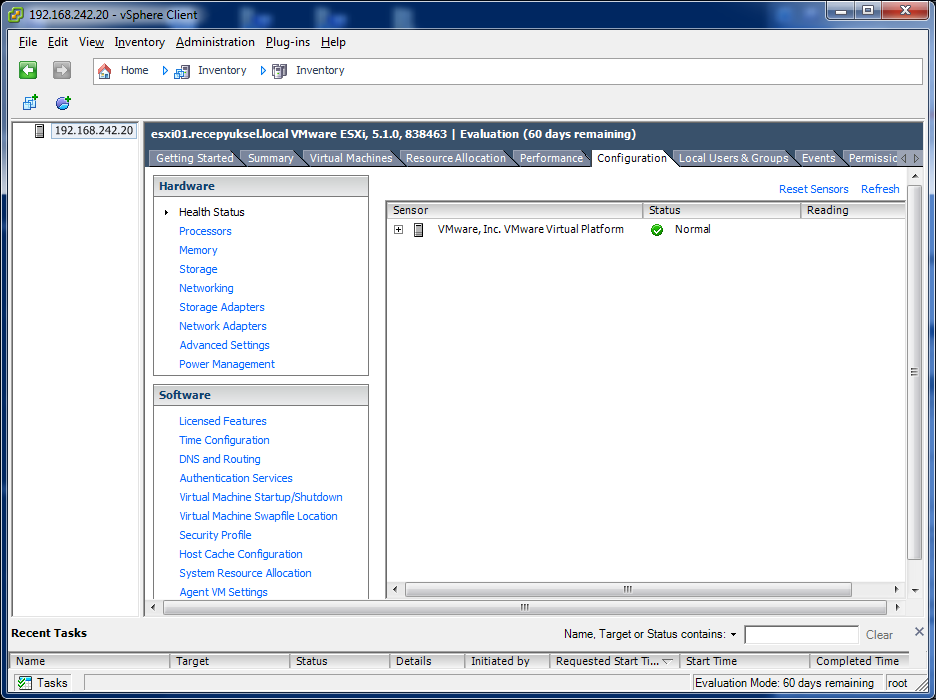Open the DNS and Routing link

pos(220,460)
